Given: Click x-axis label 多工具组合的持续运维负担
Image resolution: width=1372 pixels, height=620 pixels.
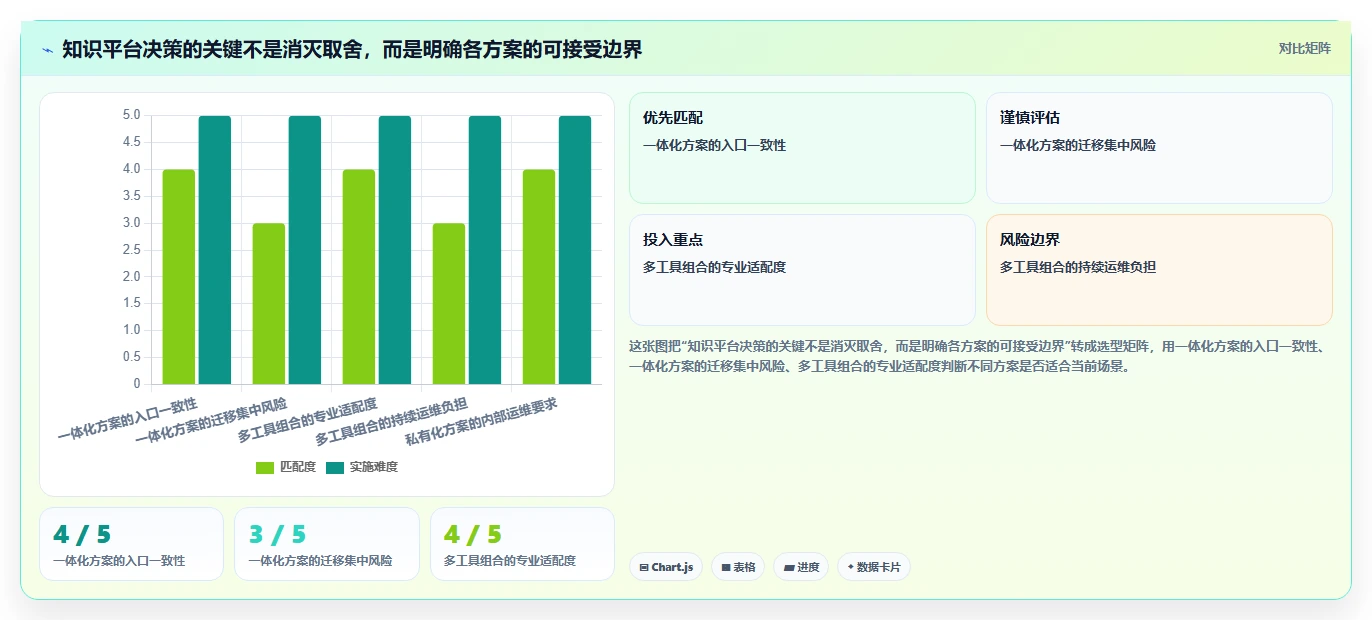Looking at the screenshot, I should tap(391, 422).
